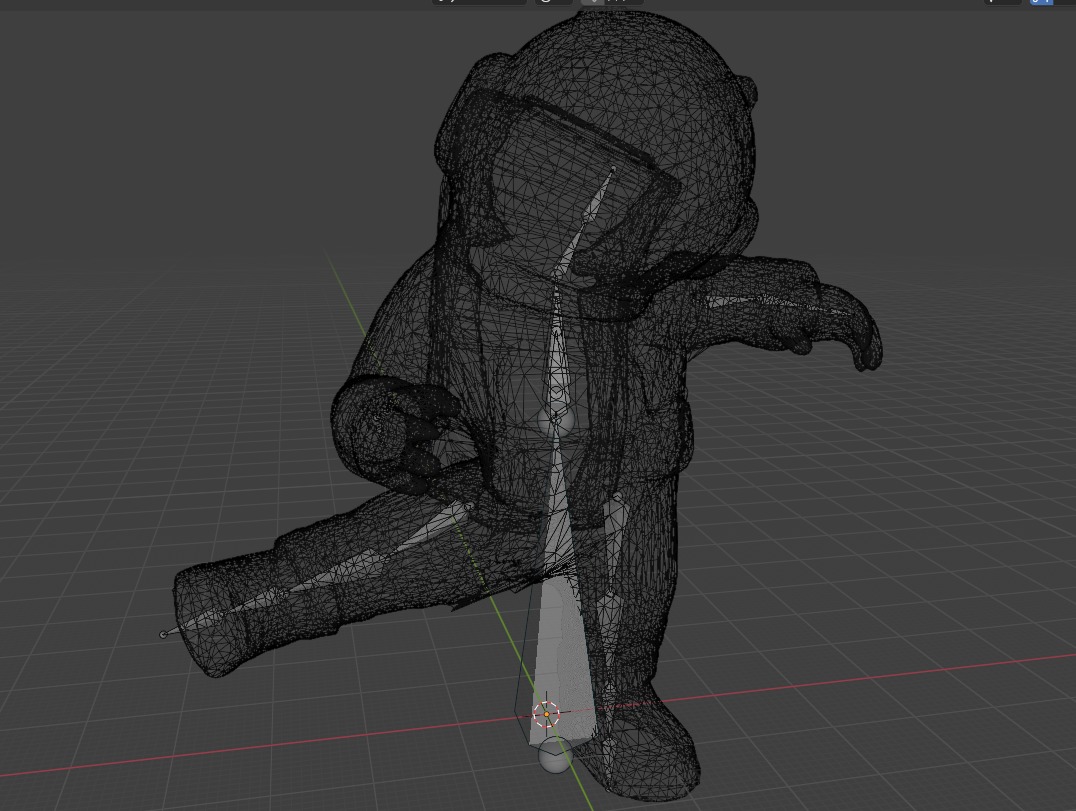
Task: Click the 3D cursor at the world origin
Action: 546,714
